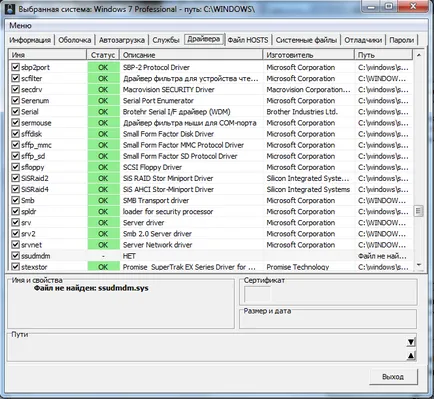Click the Выход button
Screen dimensions: 434x399
coord(393,377)
